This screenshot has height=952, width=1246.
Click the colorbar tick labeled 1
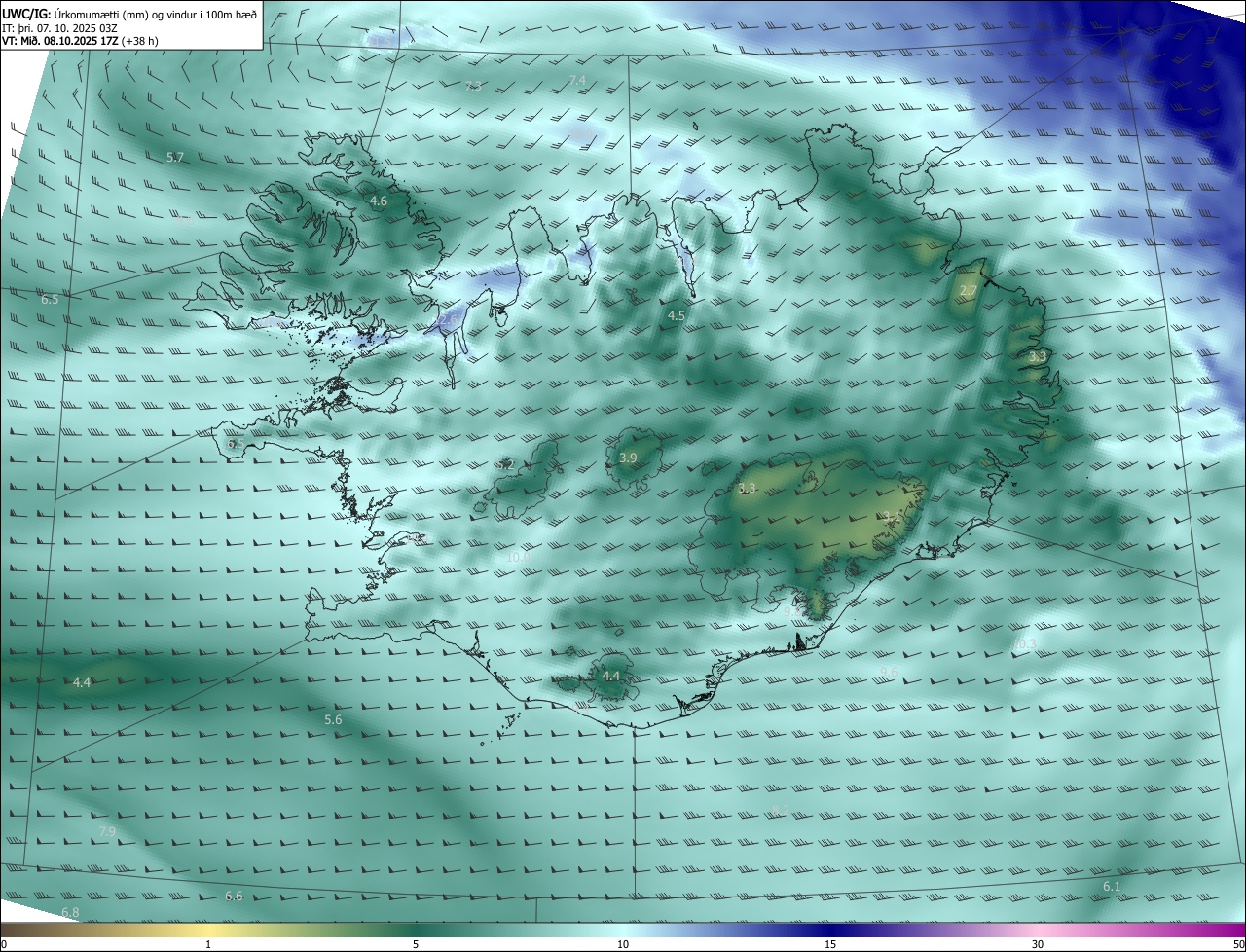tap(208, 944)
